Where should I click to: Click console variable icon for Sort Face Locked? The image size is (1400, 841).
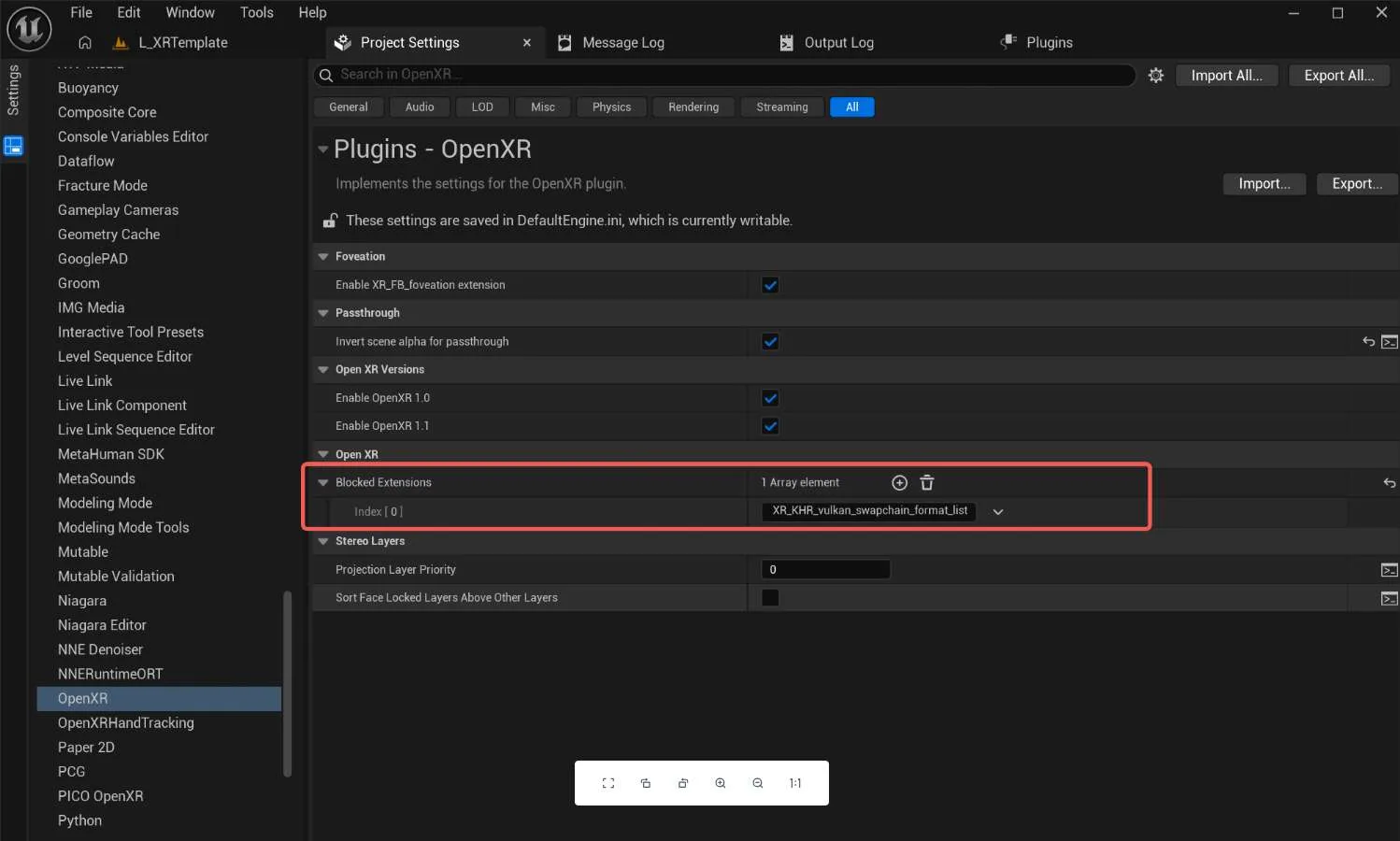(x=1390, y=598)
